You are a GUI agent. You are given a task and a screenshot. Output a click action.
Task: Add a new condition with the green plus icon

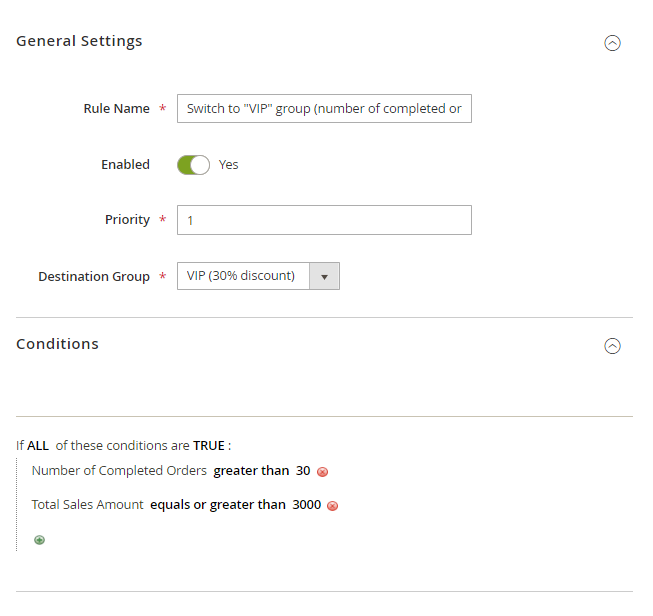40,540
